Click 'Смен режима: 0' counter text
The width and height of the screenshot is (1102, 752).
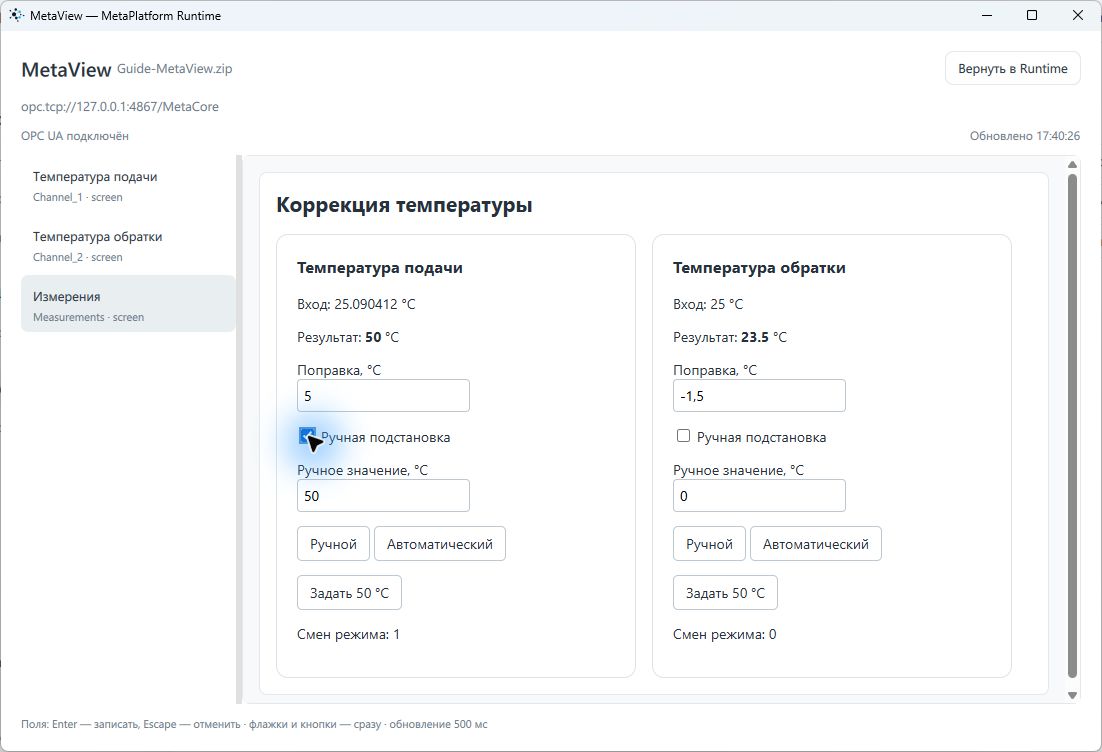click(x=725, y=635)
